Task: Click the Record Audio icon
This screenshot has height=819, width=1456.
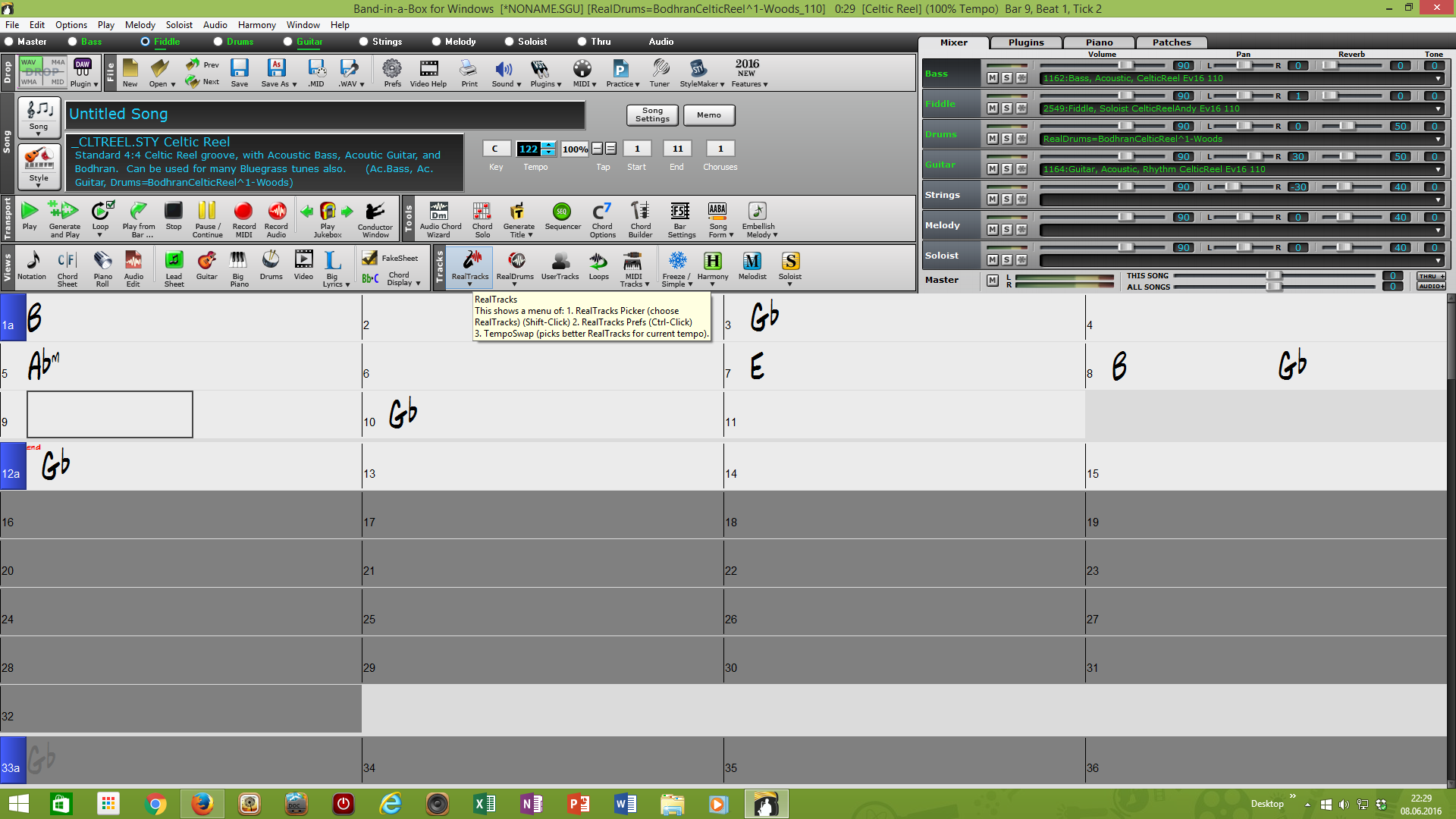Action: pyautogui.click(x=276, y=218)
